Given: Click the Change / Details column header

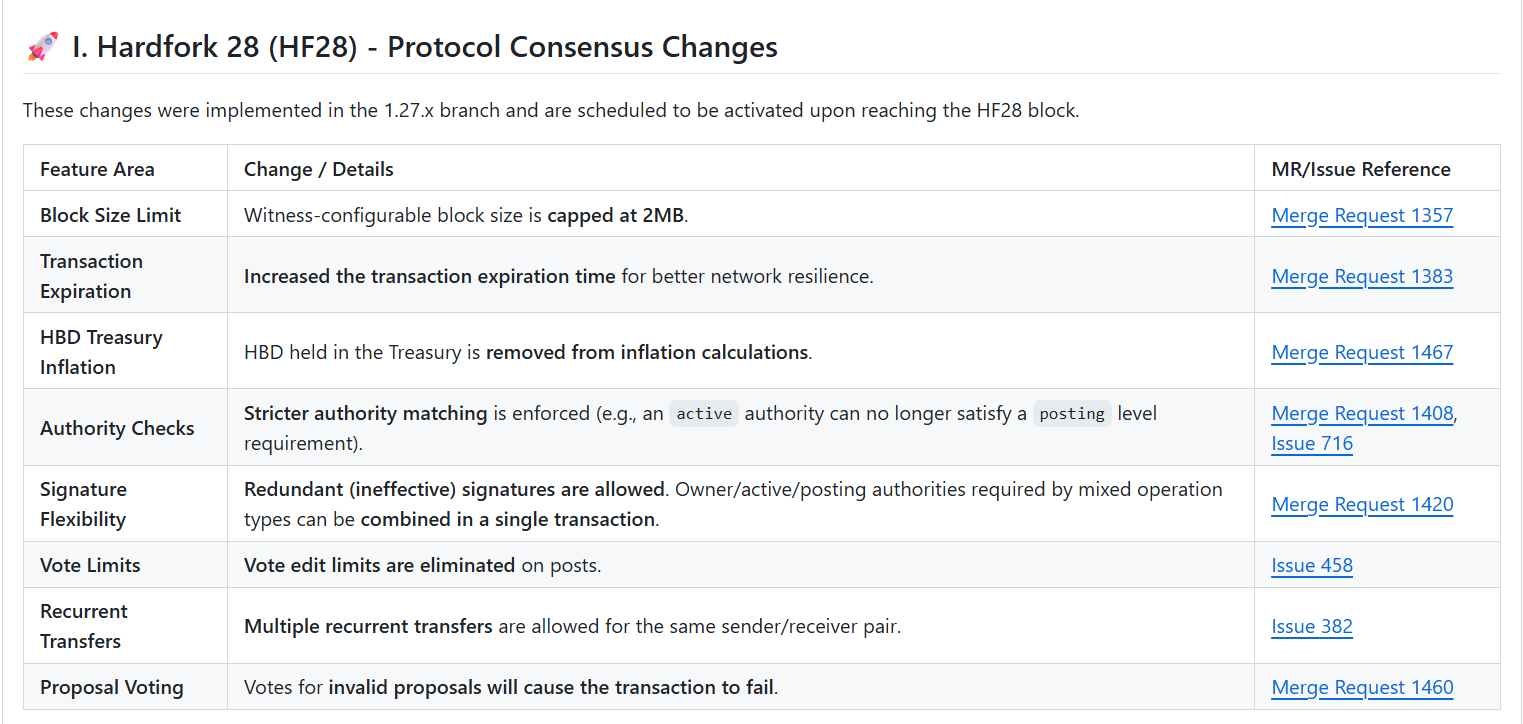Looking at the screenshot, I should tap(319, 169).
